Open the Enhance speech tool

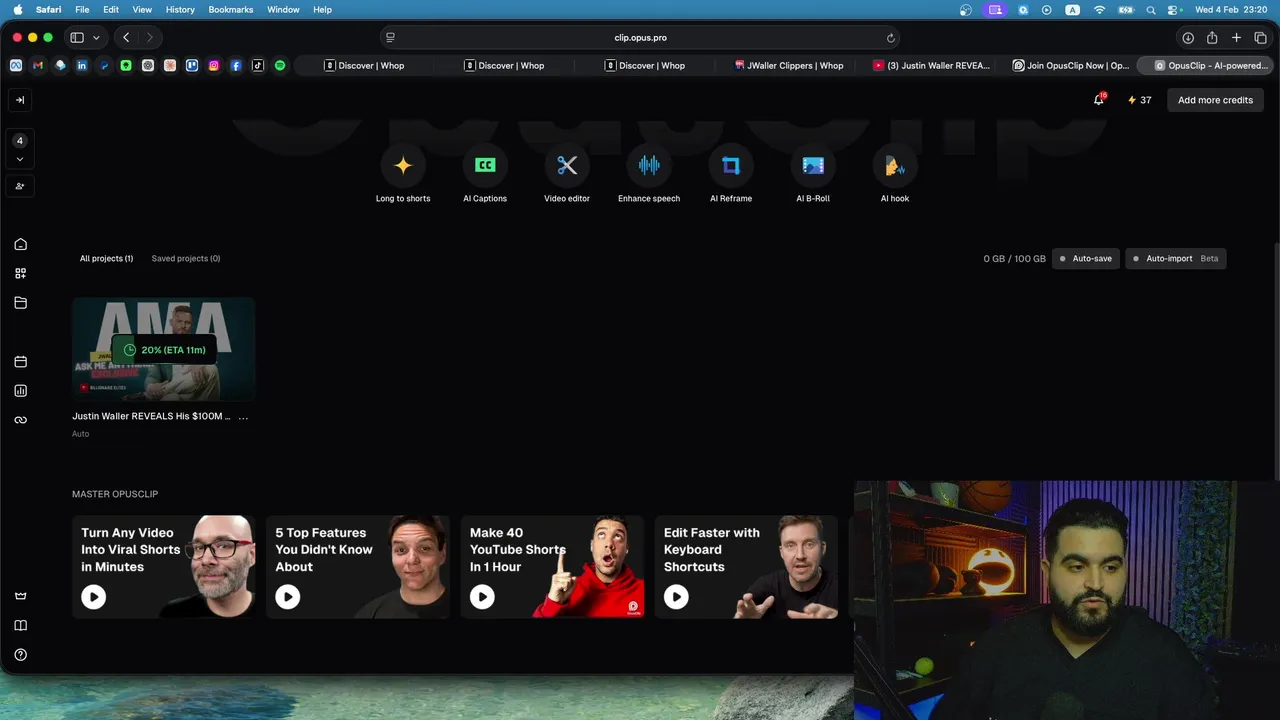[x=649, y=166]
